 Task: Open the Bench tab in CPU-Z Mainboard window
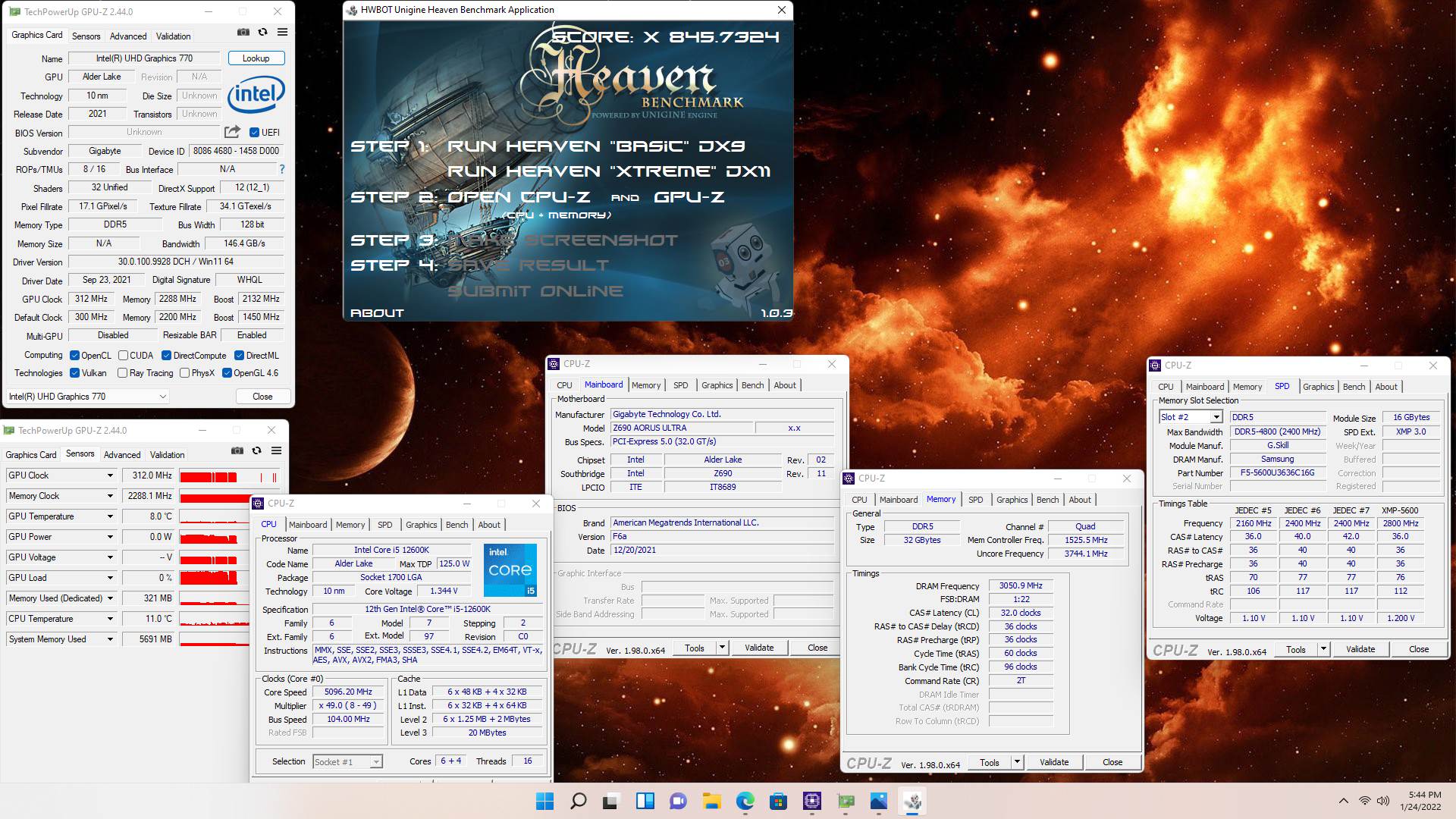coord(752,385)
